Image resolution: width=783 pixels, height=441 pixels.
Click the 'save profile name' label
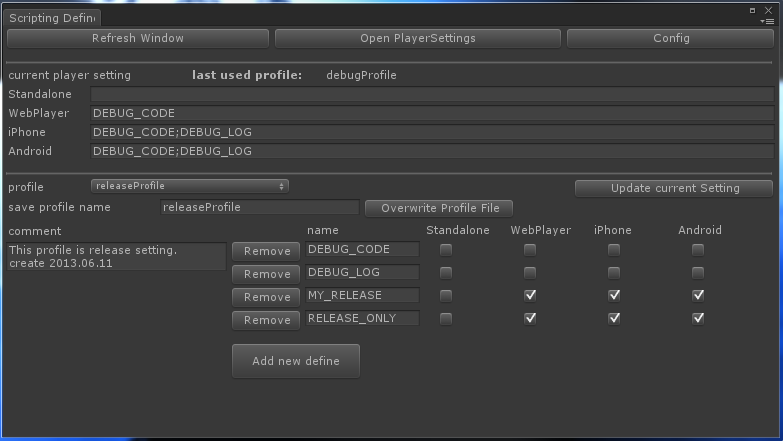(59, 207)
